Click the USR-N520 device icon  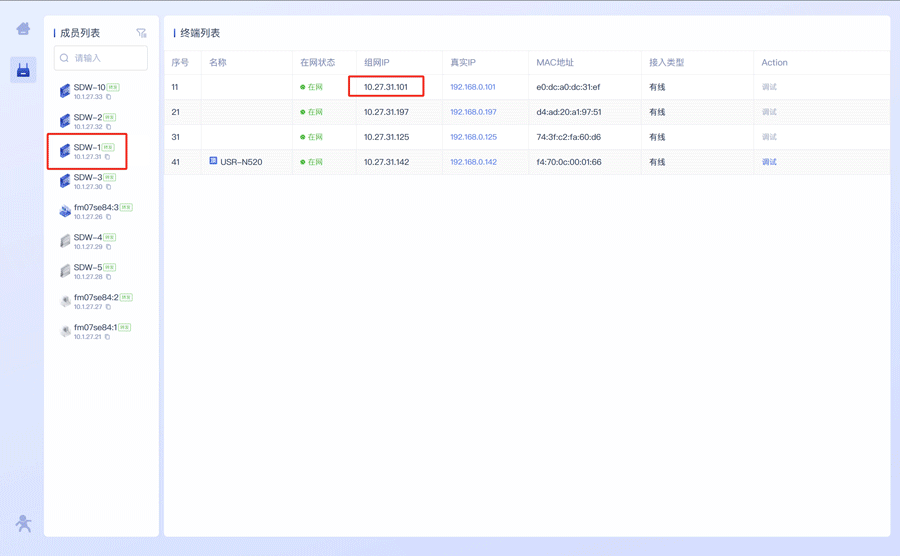click(213, 161)
